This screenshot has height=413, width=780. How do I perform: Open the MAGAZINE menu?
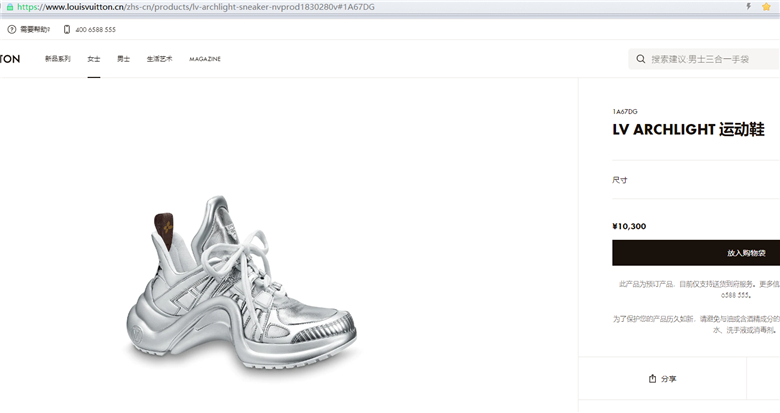205,59
